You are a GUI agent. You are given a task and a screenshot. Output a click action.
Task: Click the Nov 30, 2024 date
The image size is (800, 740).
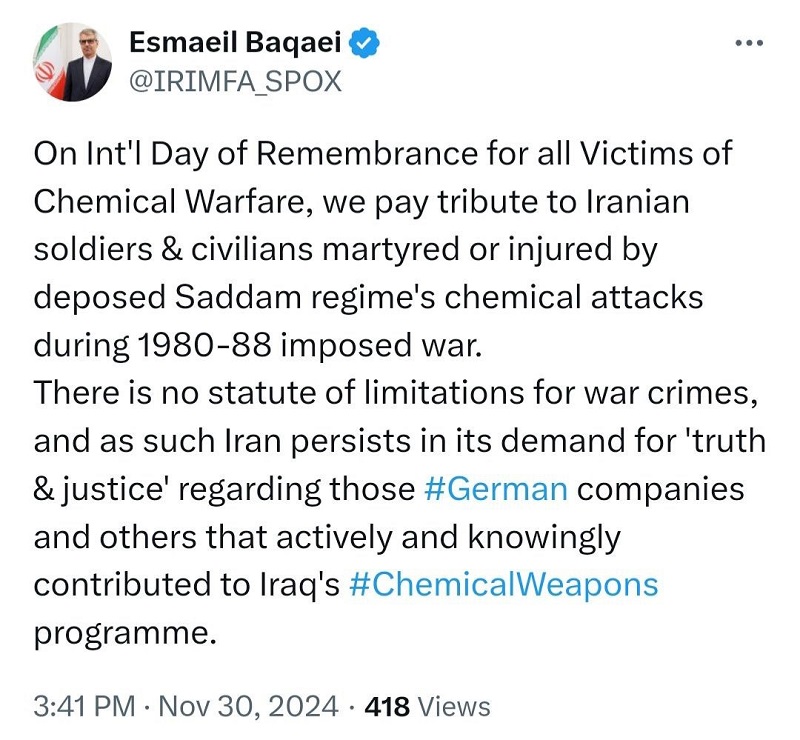tap(248, 707)
